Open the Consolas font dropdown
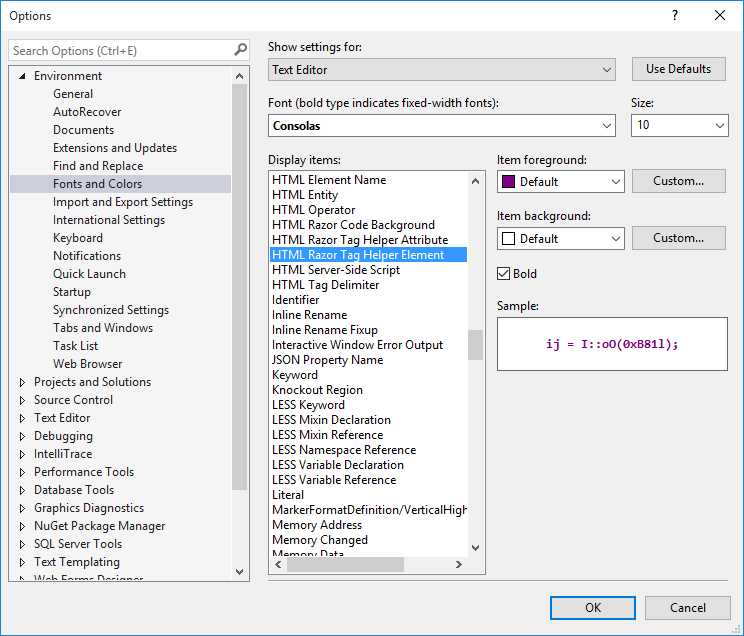This screenshot has height=636, width=744. point(442,125)
